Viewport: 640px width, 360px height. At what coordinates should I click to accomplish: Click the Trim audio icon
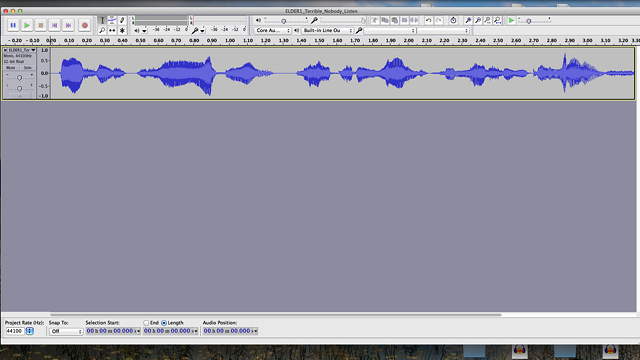404,20
